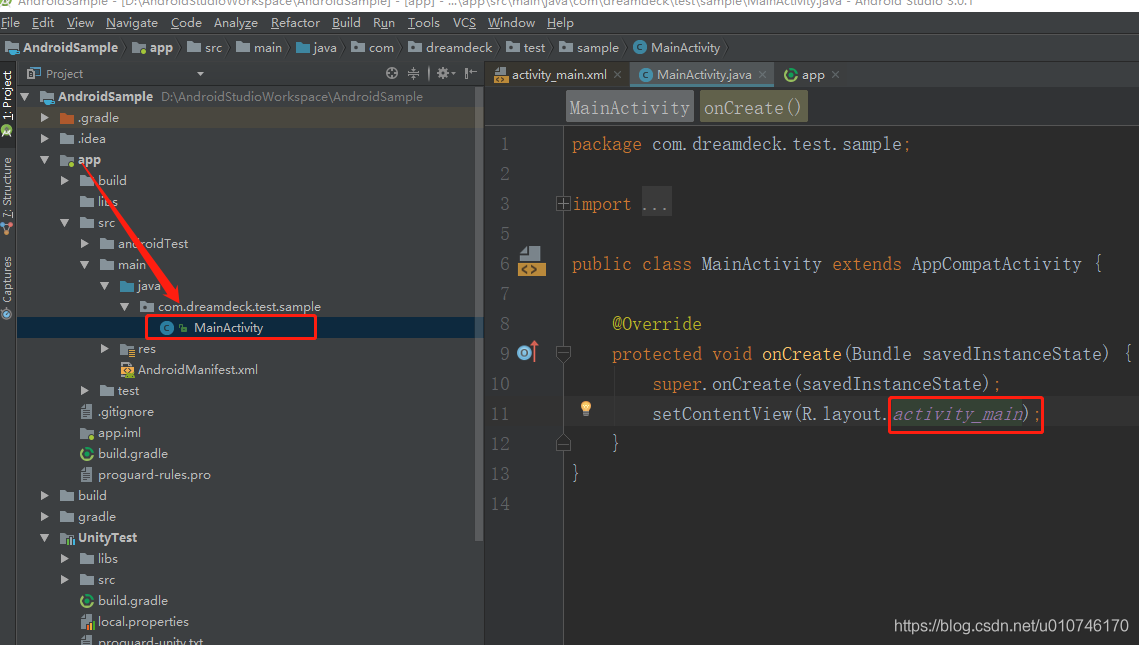Screen dimensions: 1139x645
Task: Open the Navigate menu
Action: point(131,23)
